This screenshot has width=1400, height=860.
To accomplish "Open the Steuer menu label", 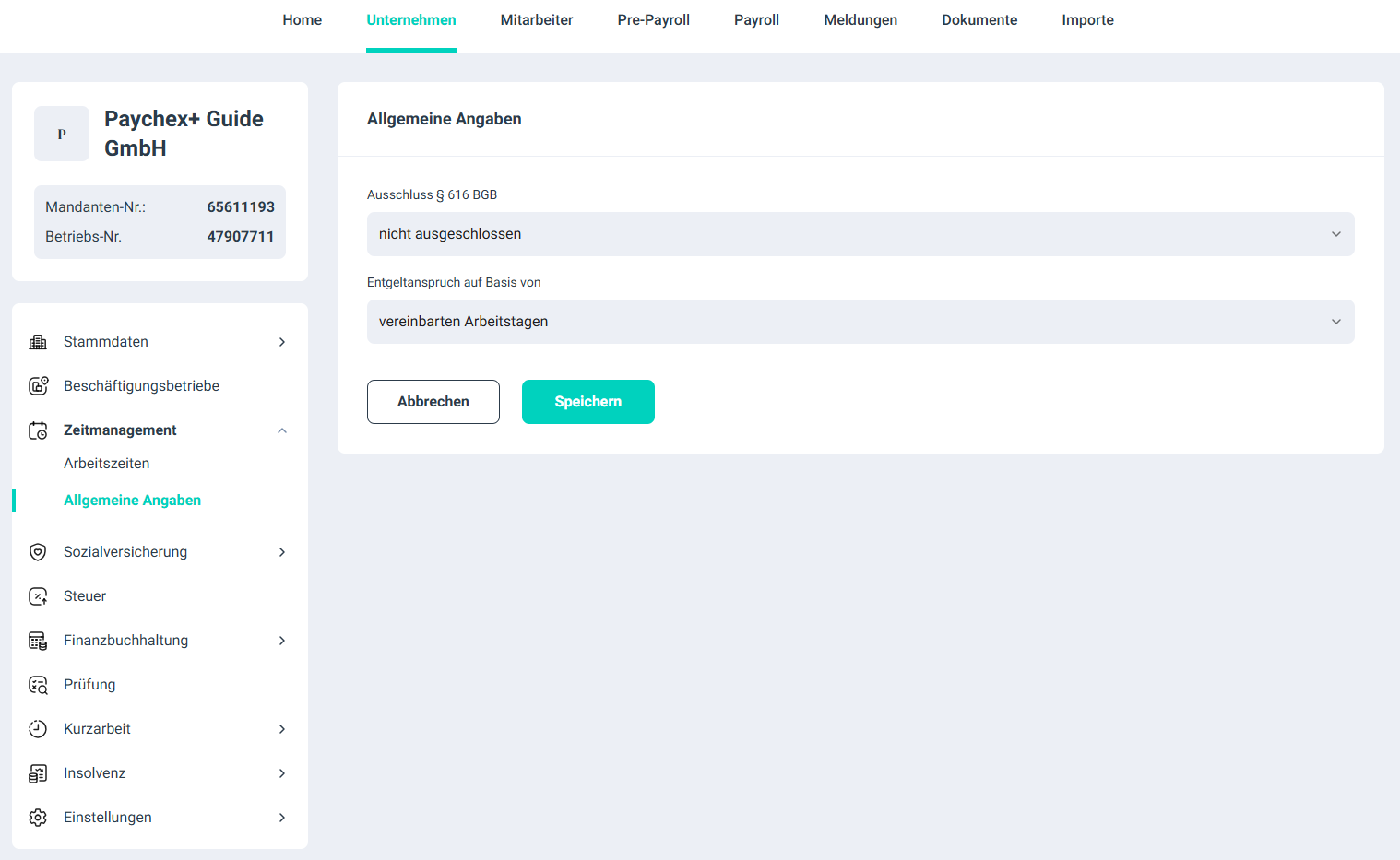I will tap(85, 596).
